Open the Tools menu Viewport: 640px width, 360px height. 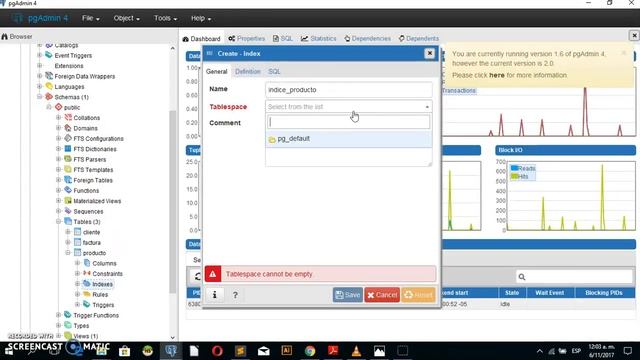(x=165, y=18)
